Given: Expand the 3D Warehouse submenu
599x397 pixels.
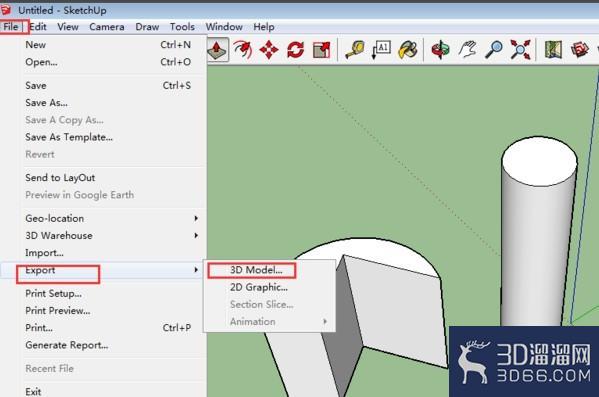Looking at the screenshot, I should click(103, 236).
